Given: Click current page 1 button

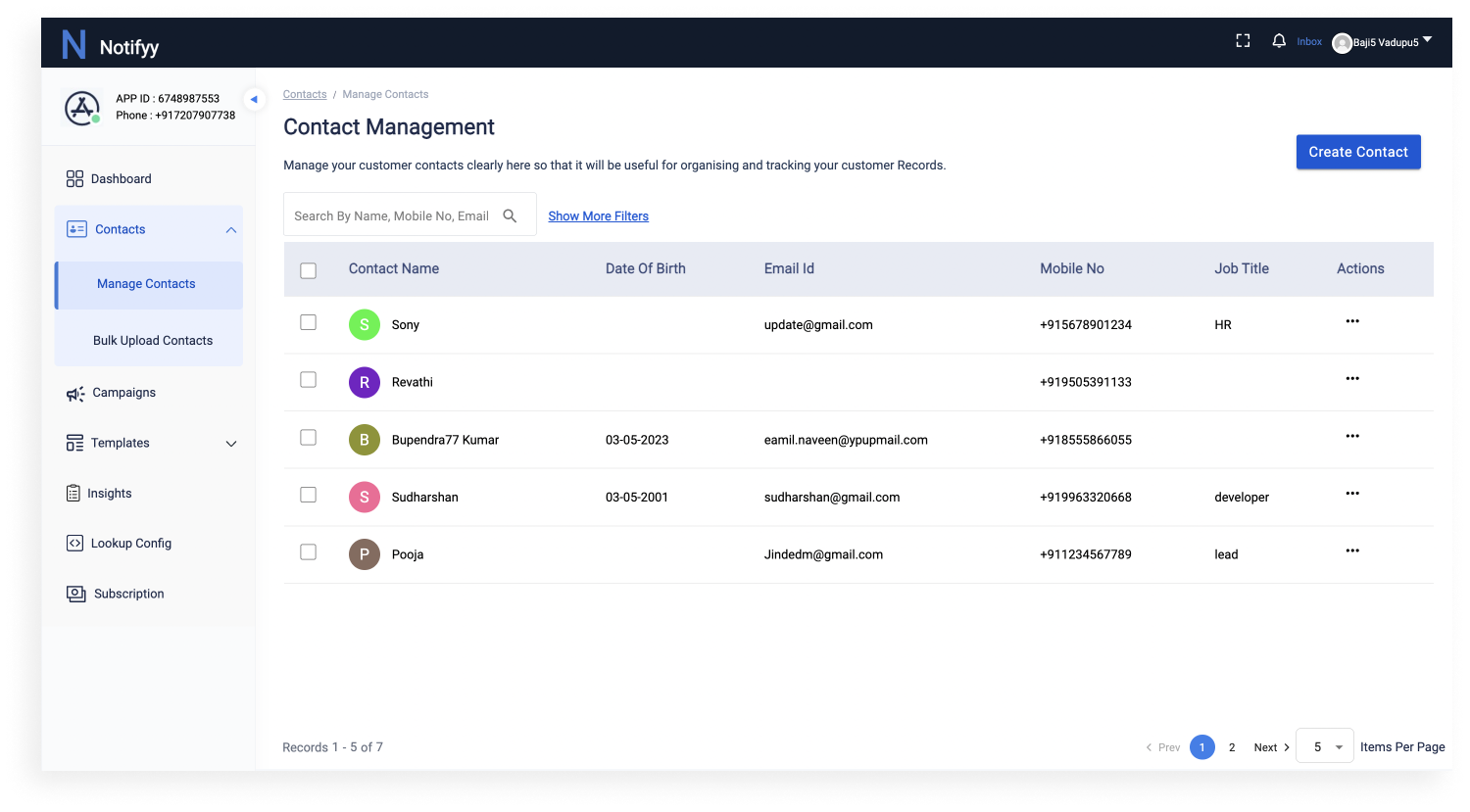Looking at the screenshot, I should 1202,747.
